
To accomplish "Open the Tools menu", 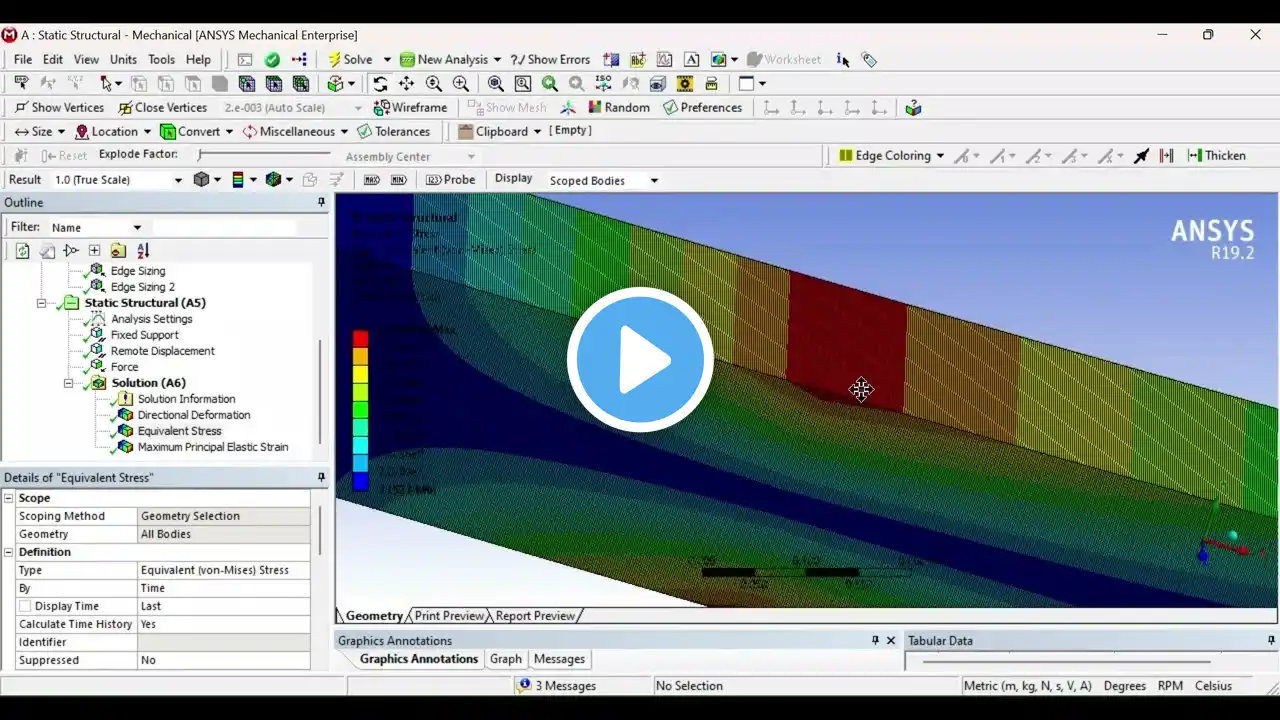I will coord(161,60).
